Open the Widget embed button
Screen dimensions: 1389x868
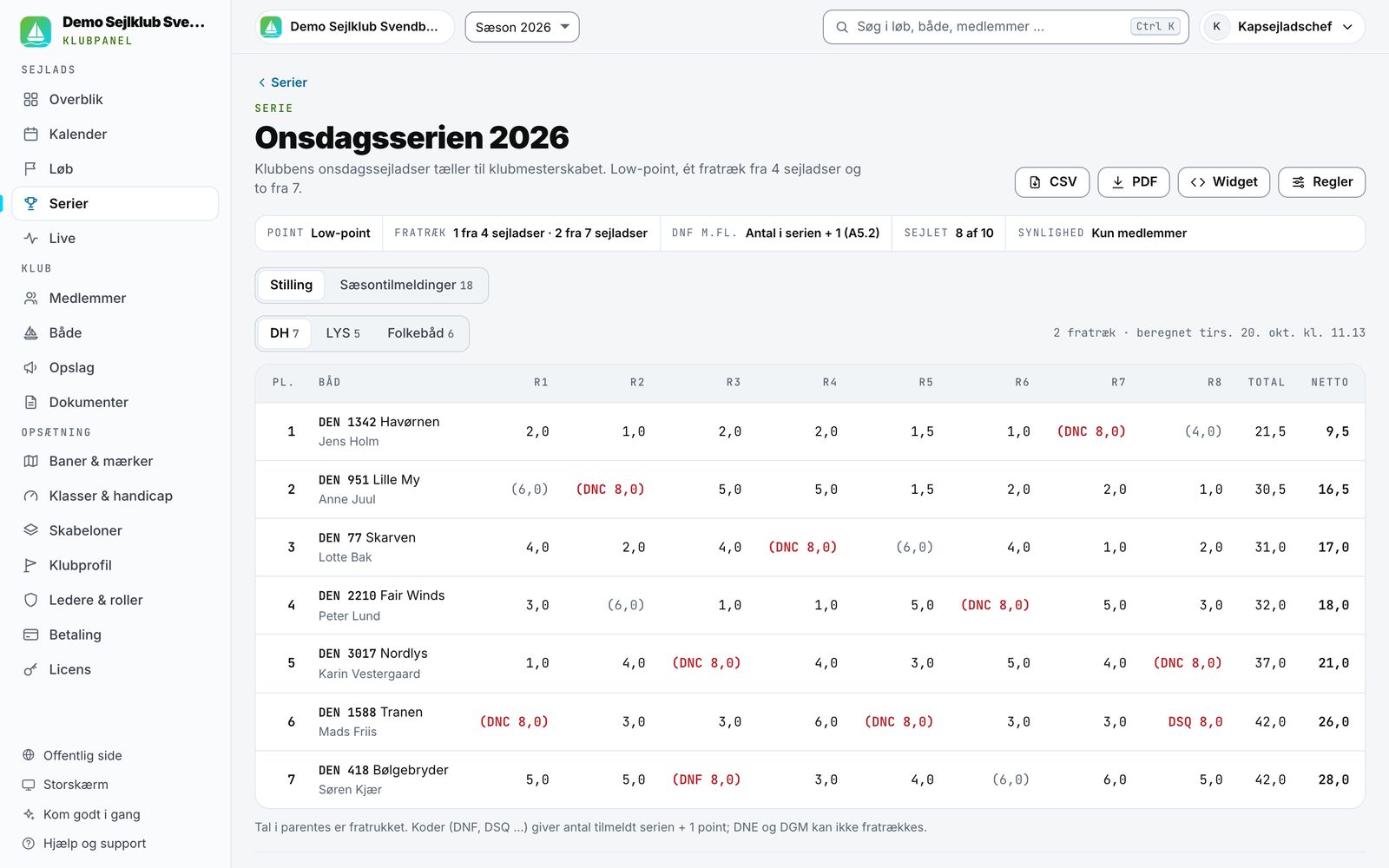pyautogui.click(x=1224, y=182)
